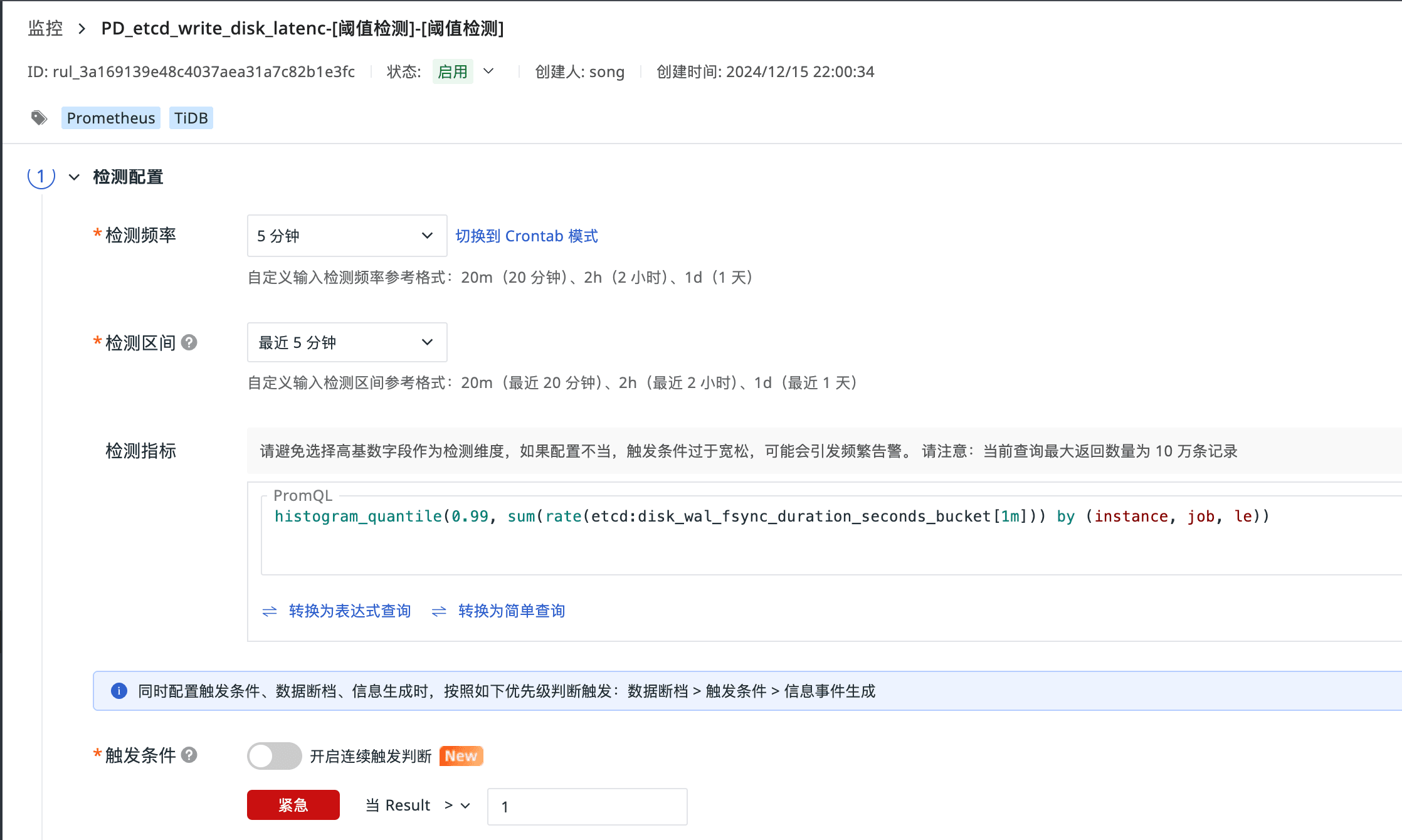Click 切换到 Crontab 模式 link
The height and width of the screenshot is (840, 1402).
(526, 236)
